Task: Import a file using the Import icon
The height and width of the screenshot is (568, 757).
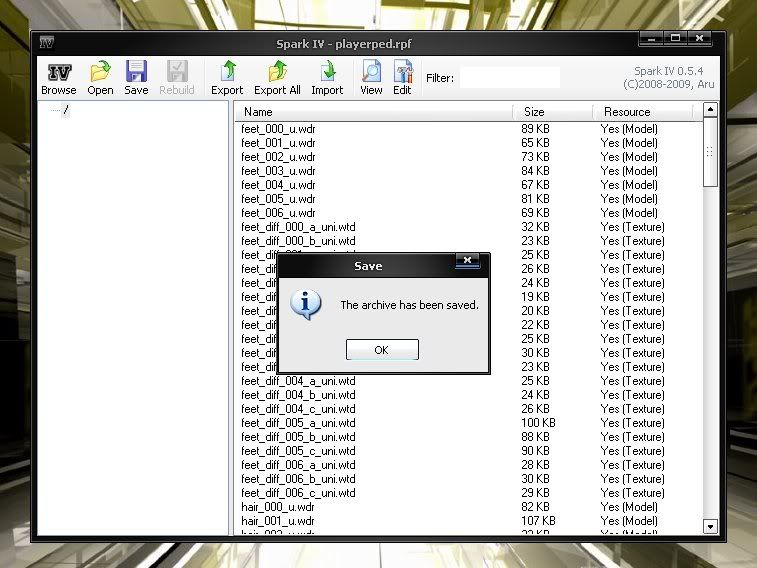Action: [x=327, y=78]
